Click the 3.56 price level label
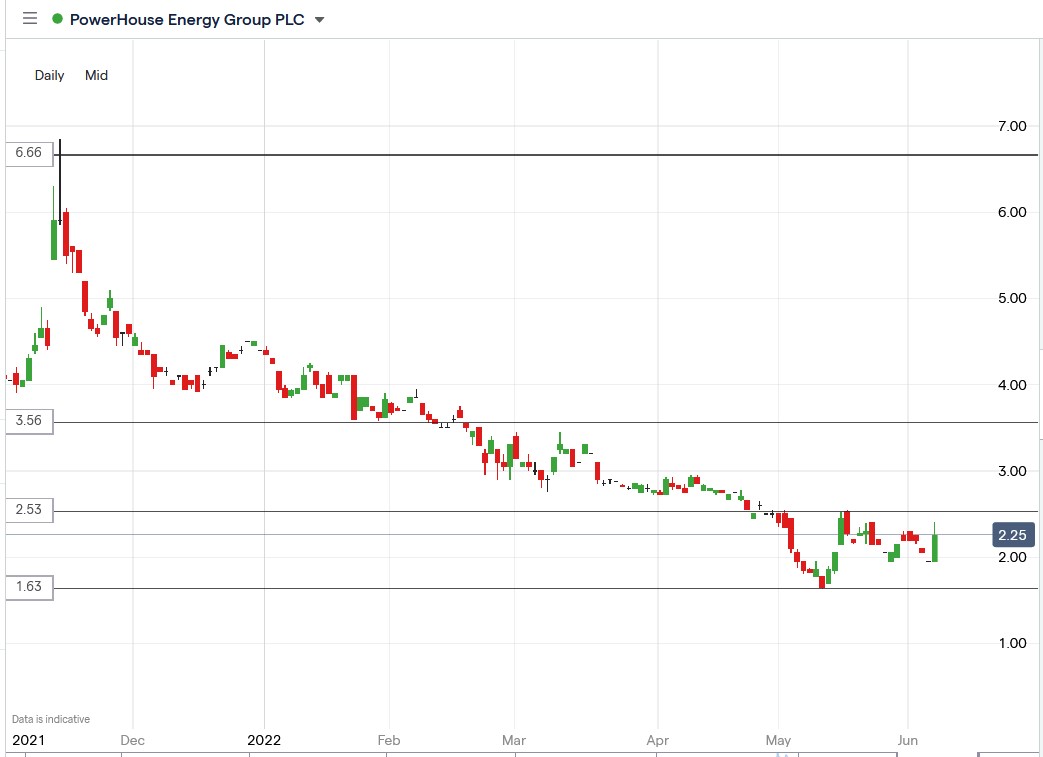Screen dimensions: 1043x757 27,421
